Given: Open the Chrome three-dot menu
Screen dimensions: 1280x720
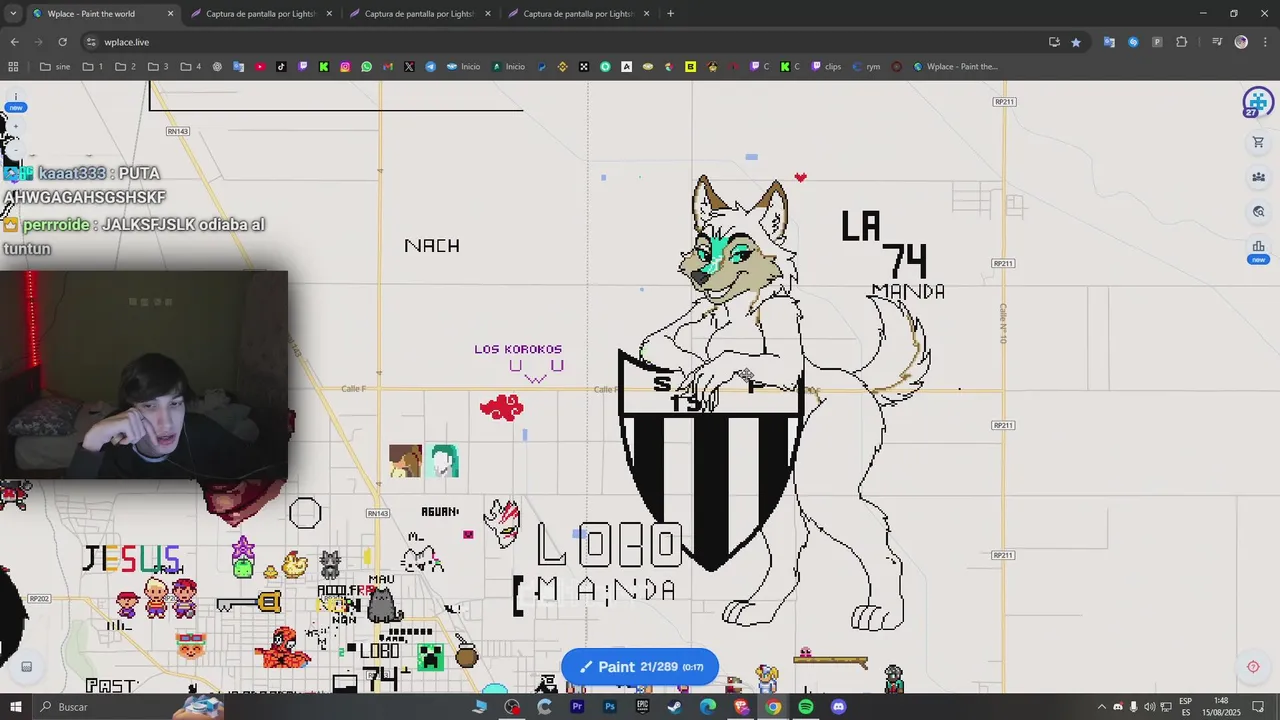Looking at the screenshot, I should 1264,42.
